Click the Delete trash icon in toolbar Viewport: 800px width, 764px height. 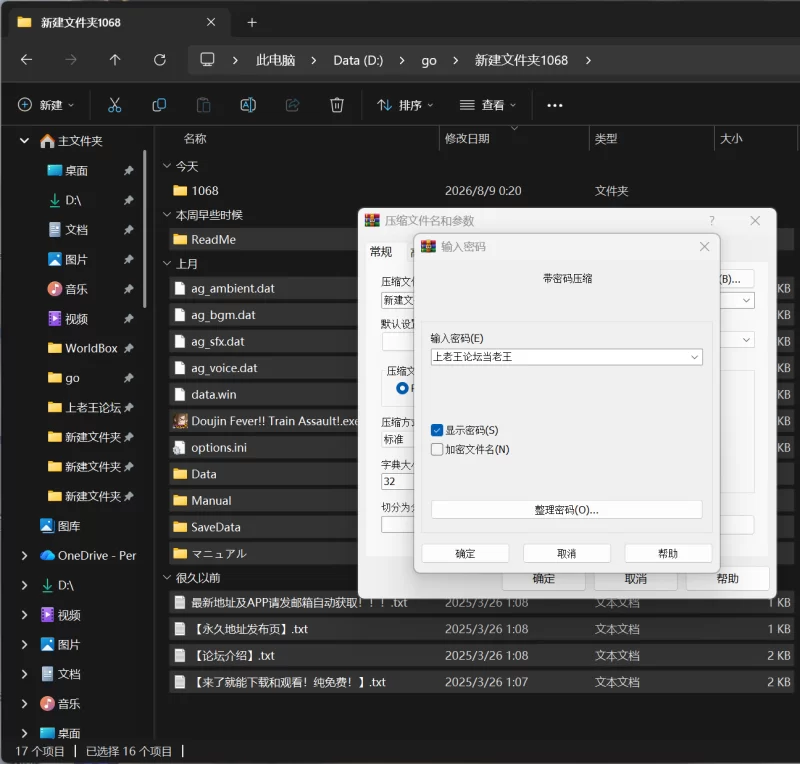pyautogui.click(x=337, y=105)
